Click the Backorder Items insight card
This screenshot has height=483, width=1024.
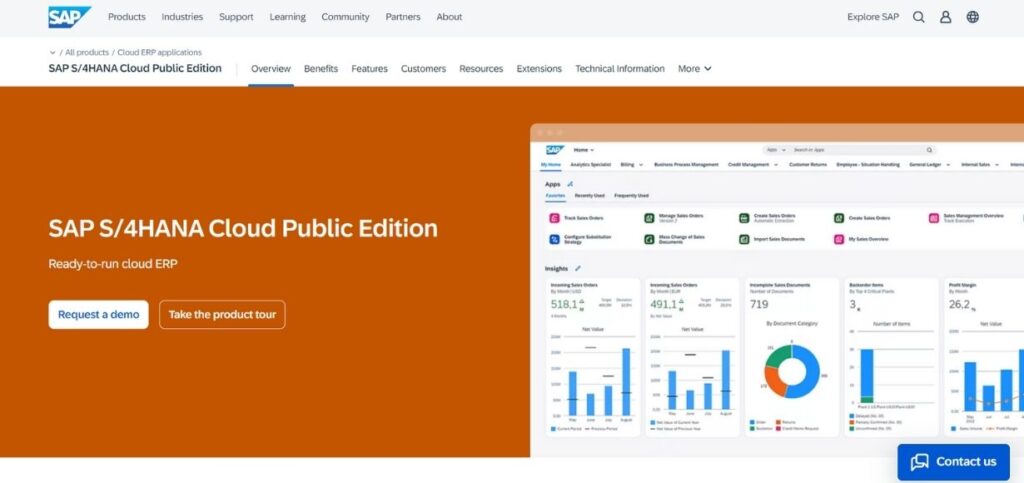(x=891, y=357)
